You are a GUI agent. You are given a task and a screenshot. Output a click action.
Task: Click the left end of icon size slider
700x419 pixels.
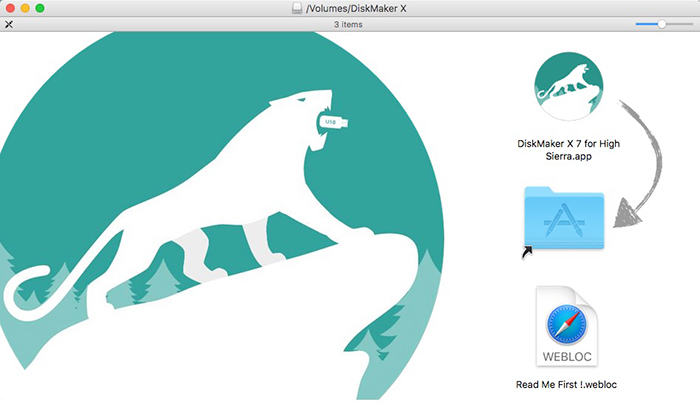tap(638, 23)
